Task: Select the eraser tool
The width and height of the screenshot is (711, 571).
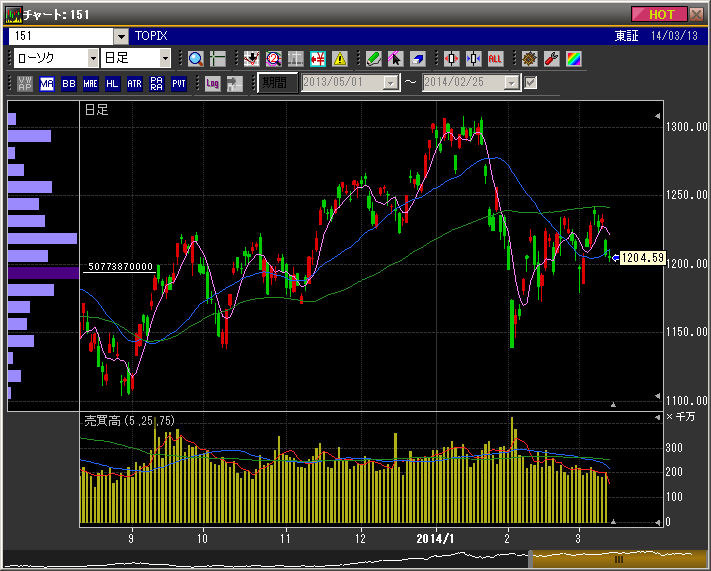Action: point(417,59)
